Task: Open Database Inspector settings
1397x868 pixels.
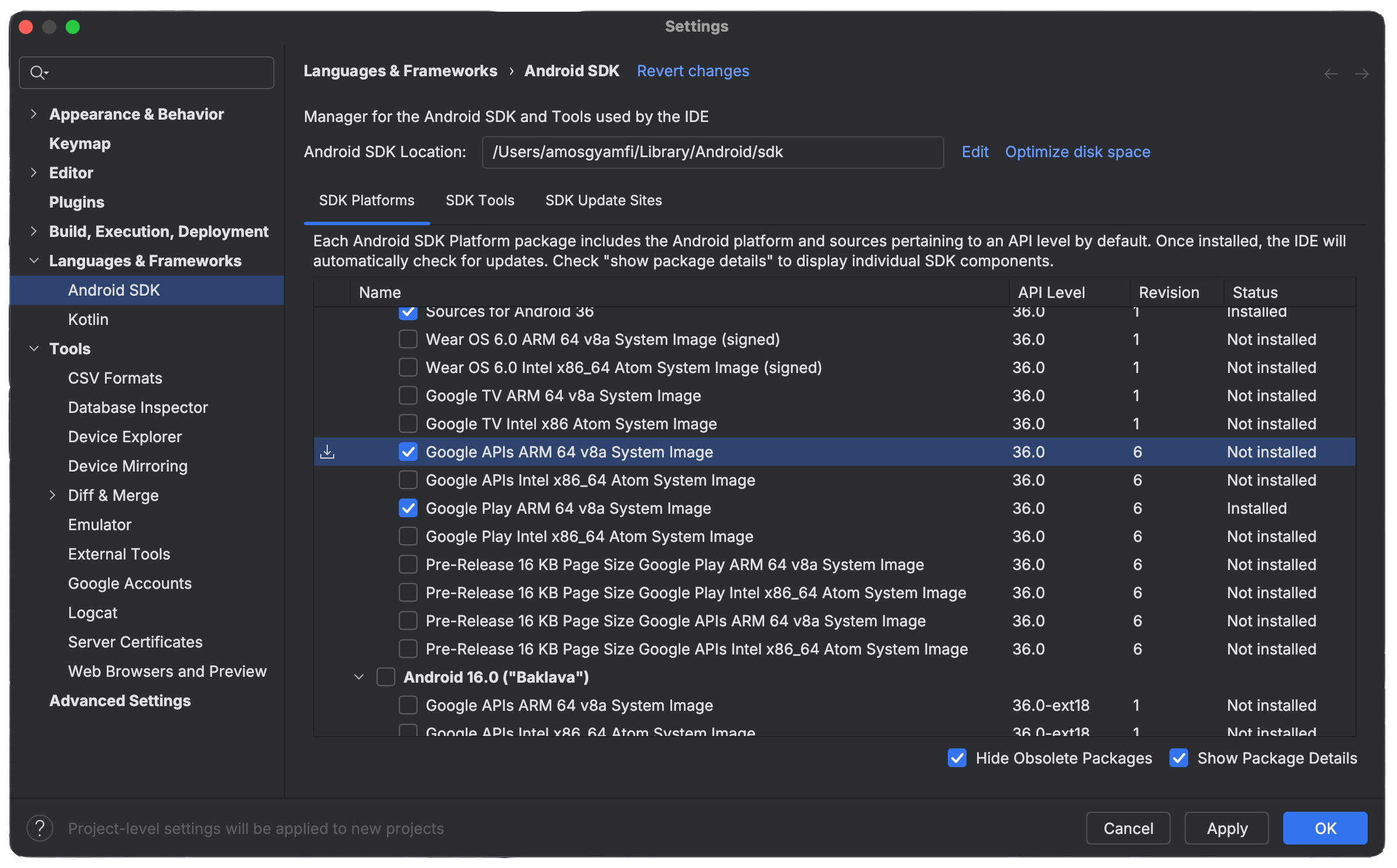Action: point(138,408)
